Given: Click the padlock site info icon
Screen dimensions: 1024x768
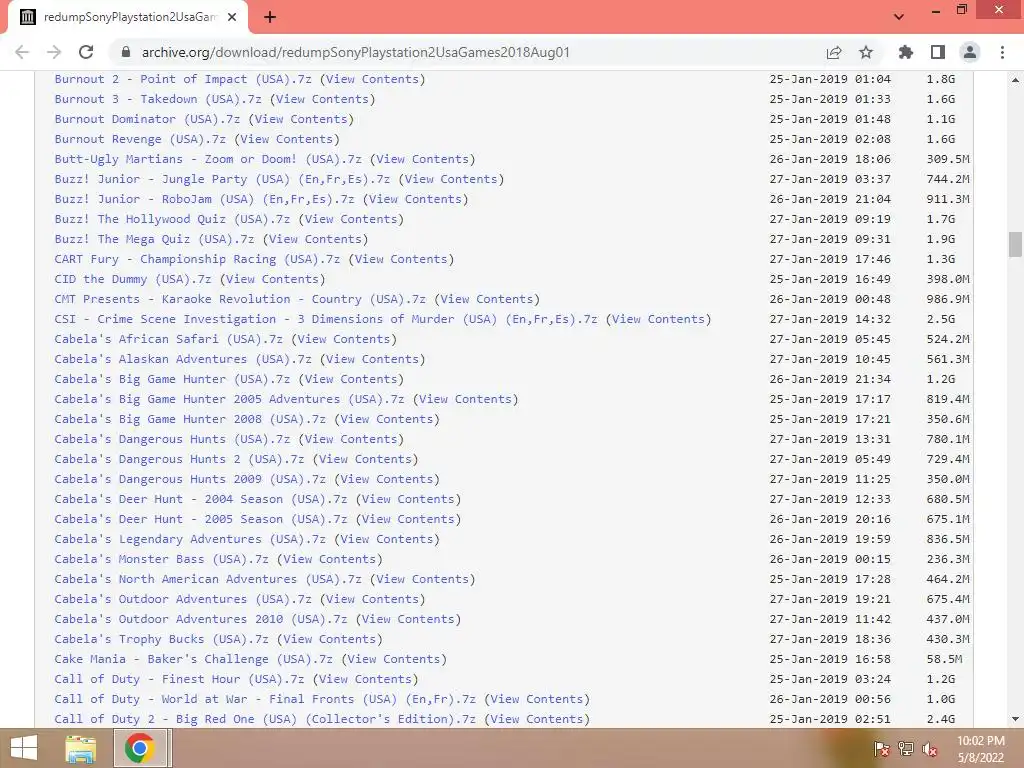Looking at the screenshot, I should point(126,52).
